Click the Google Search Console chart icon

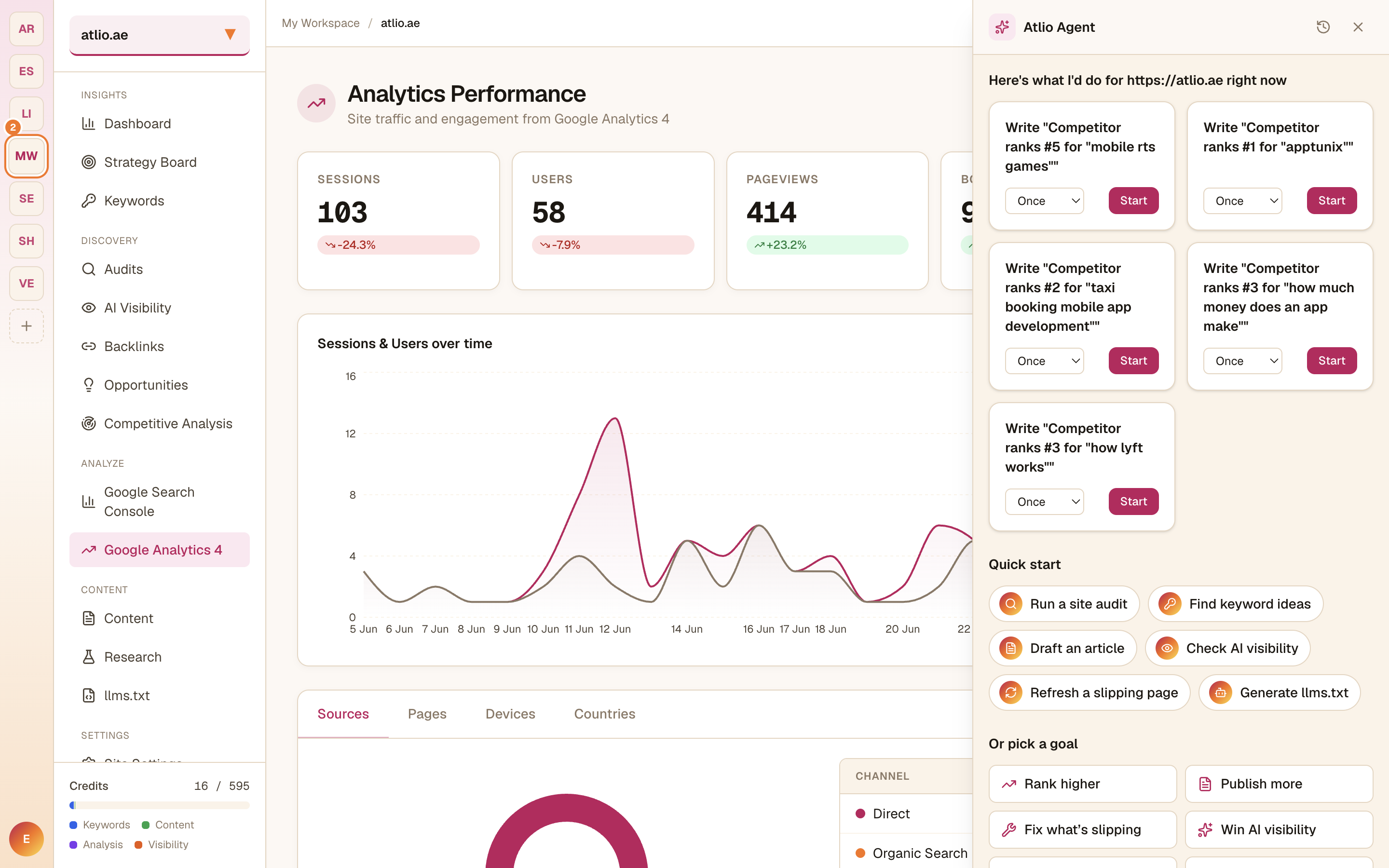88,501
